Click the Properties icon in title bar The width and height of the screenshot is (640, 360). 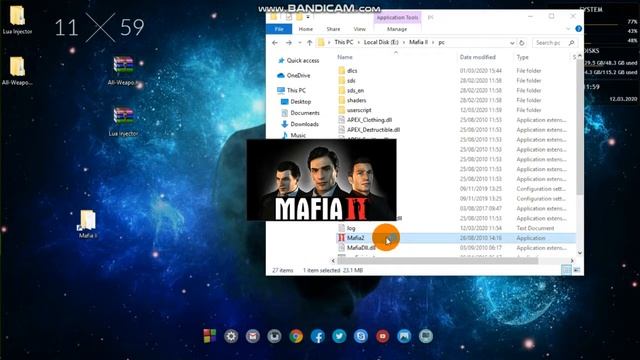[289, 17]
